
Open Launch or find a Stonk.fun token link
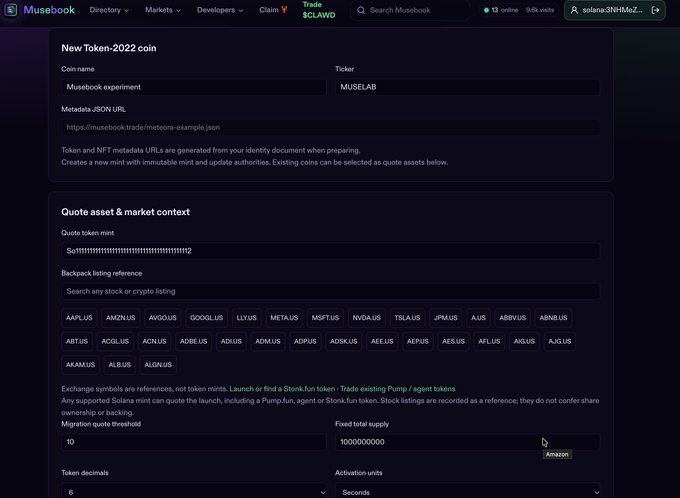point(282,389)
